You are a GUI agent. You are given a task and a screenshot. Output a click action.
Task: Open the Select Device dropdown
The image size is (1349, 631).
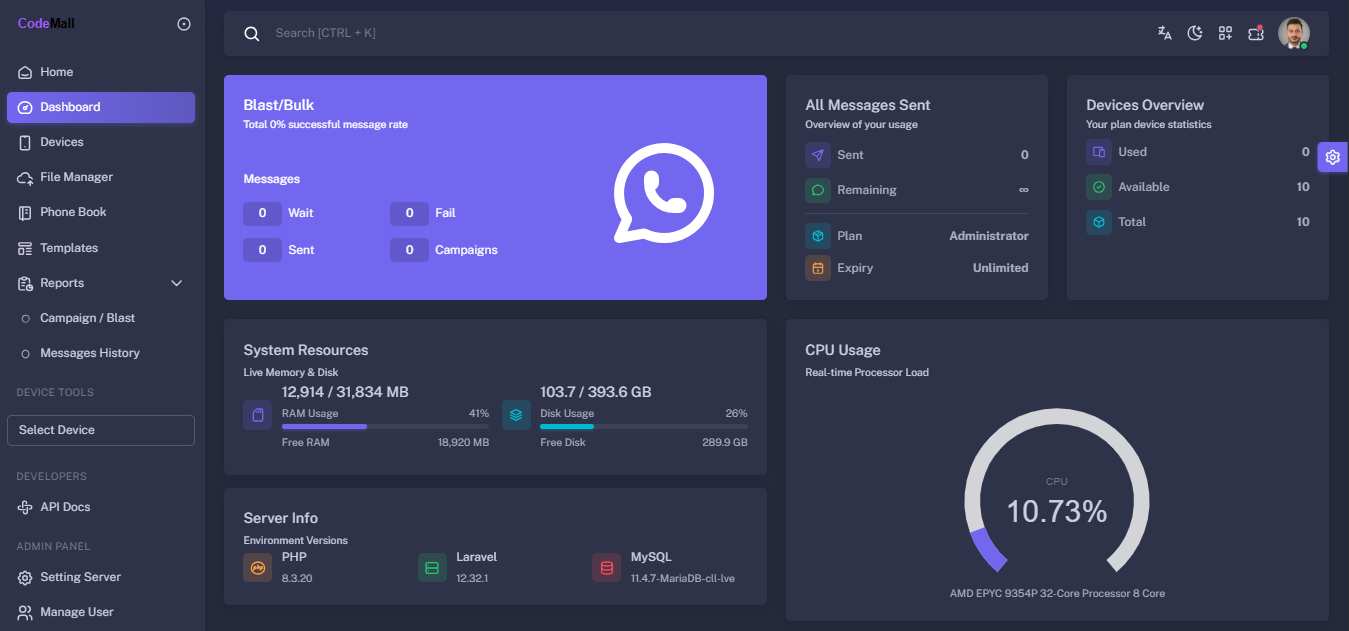(x=101, y=430)
